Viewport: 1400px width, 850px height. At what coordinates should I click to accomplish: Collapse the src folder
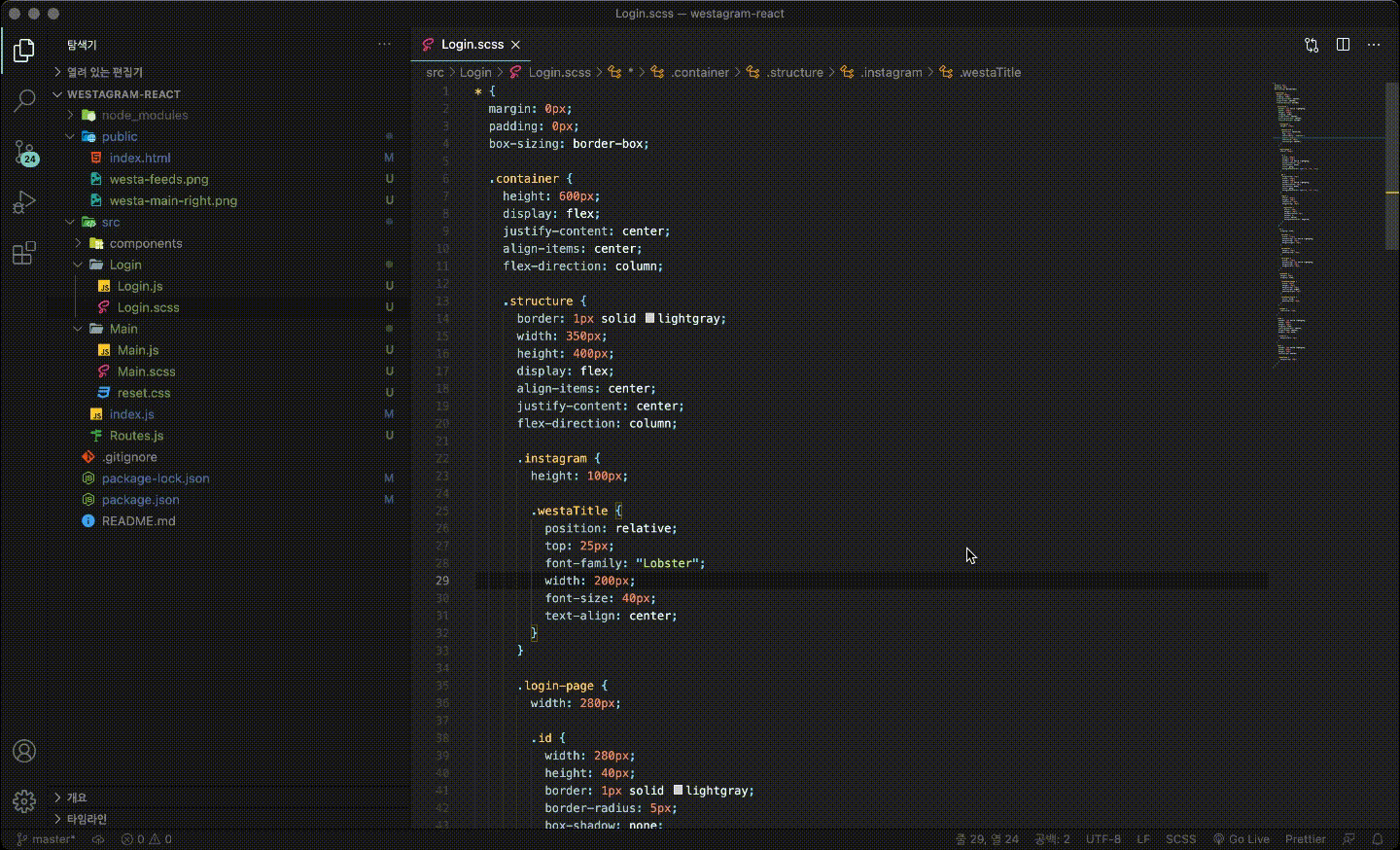pyautogui.click(x=228, y=222)
